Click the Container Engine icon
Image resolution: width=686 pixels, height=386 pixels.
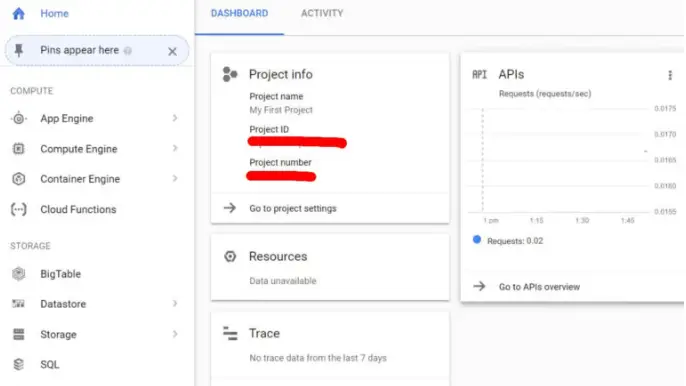click(x=18, y=179)
